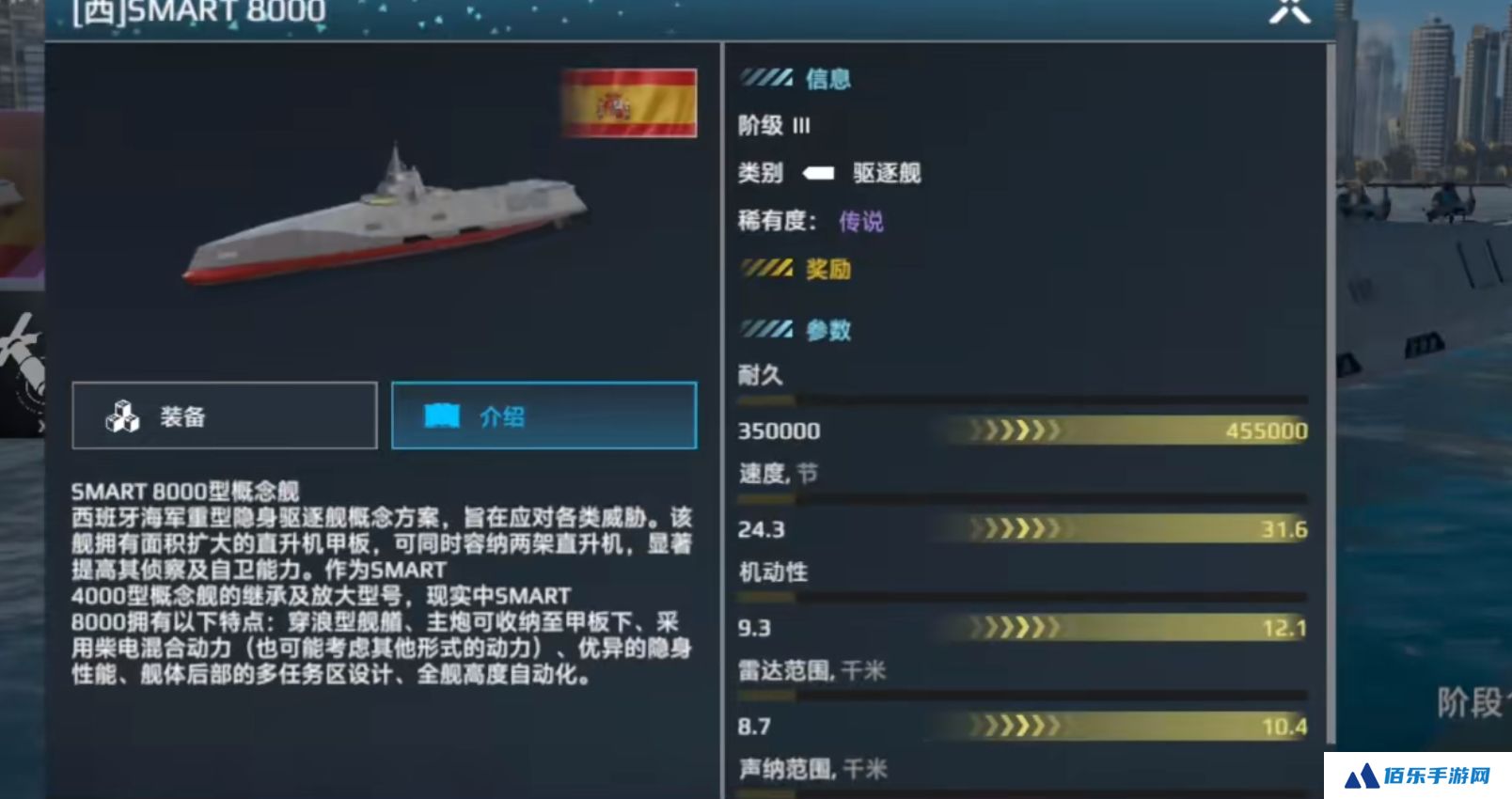This screenshot has height=799, width=1512.
Task: Select the 介绍 introduction tab
Action: [x=544, y=415]
